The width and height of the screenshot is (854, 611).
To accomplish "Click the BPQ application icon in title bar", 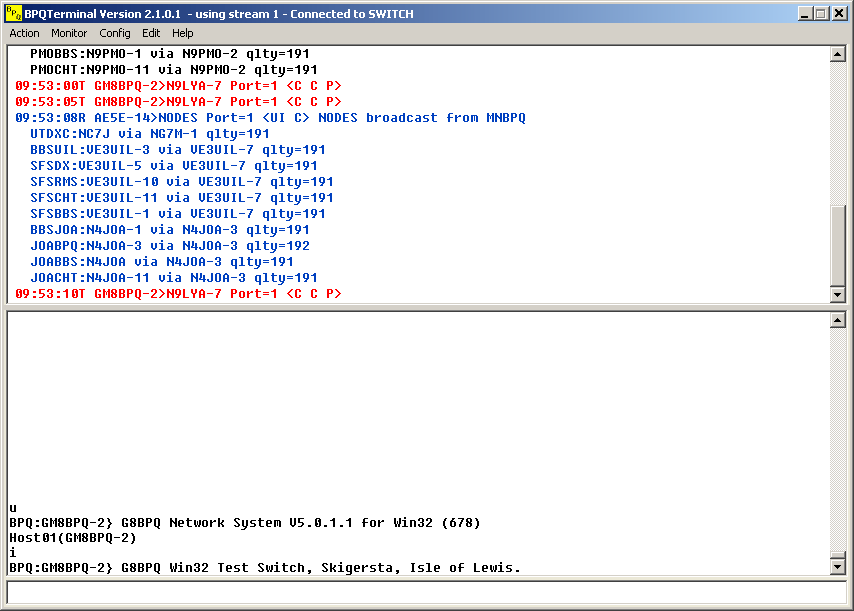I will [x=13, y=13].
